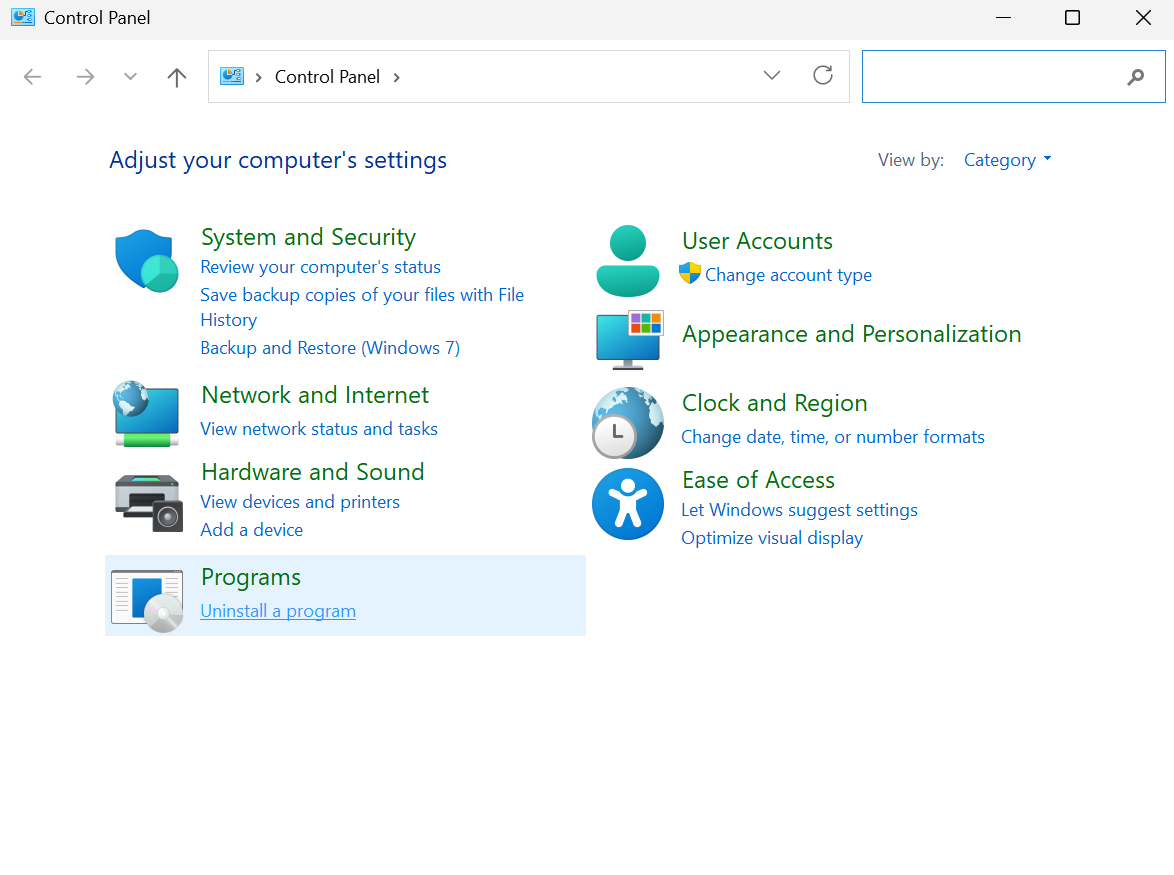This screenshot has height=875, width=1174.
Task: Open Hardware and Sound printer icon
Action: 148,502
